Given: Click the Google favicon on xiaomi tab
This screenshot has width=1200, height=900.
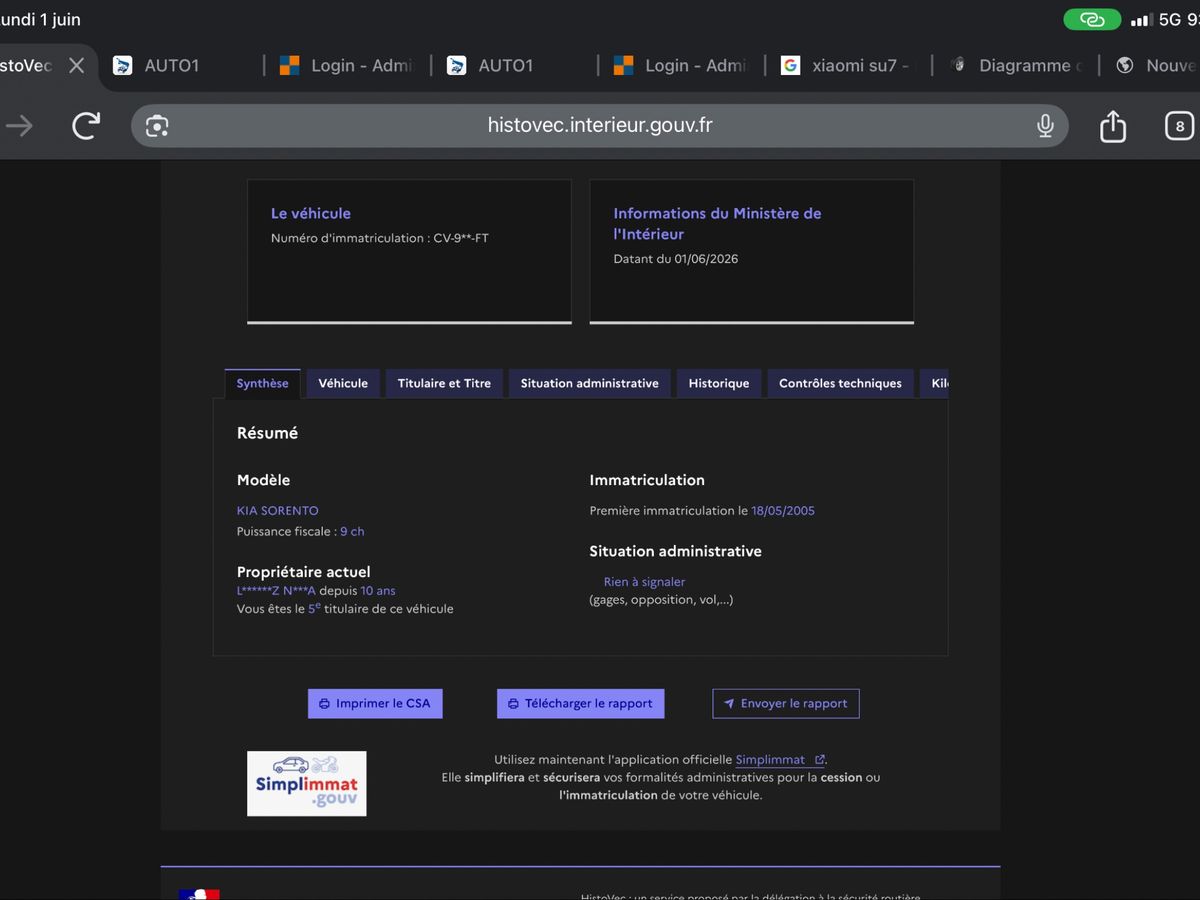Looking at the screenshot, I should click(x=790, y=66).
